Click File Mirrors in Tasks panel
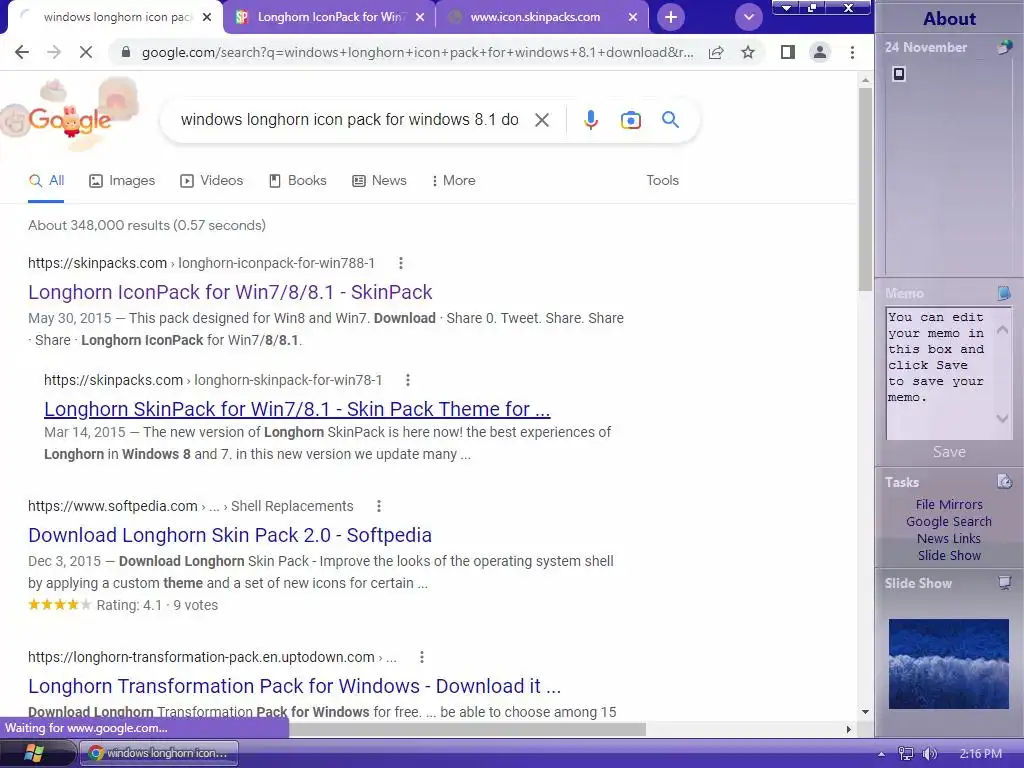Image resolution: width=1024 pixels, height=768 pixels. pyautogui.click(x=949, y=504)
